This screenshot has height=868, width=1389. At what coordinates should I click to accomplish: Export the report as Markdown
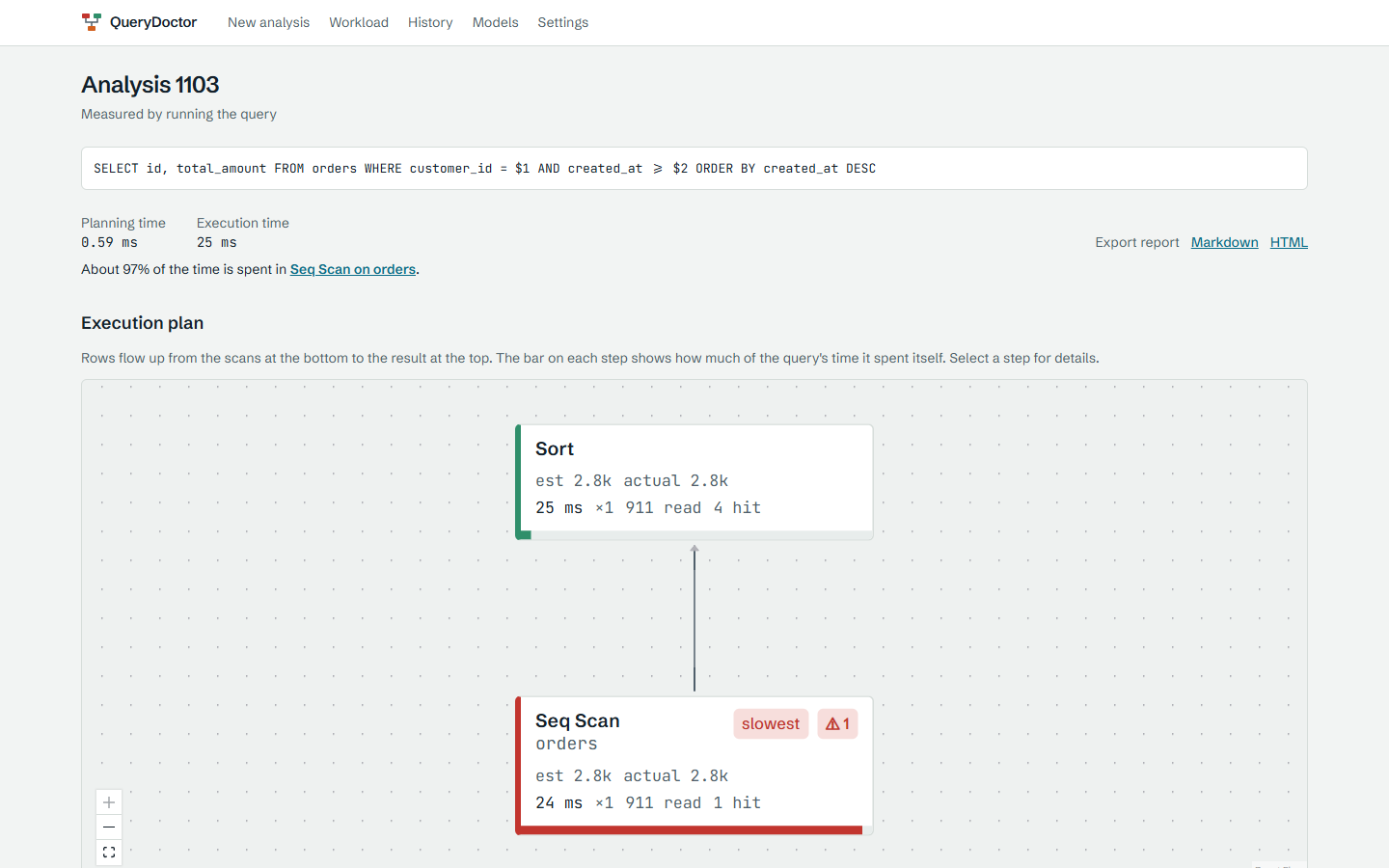tap(1224, 242)
